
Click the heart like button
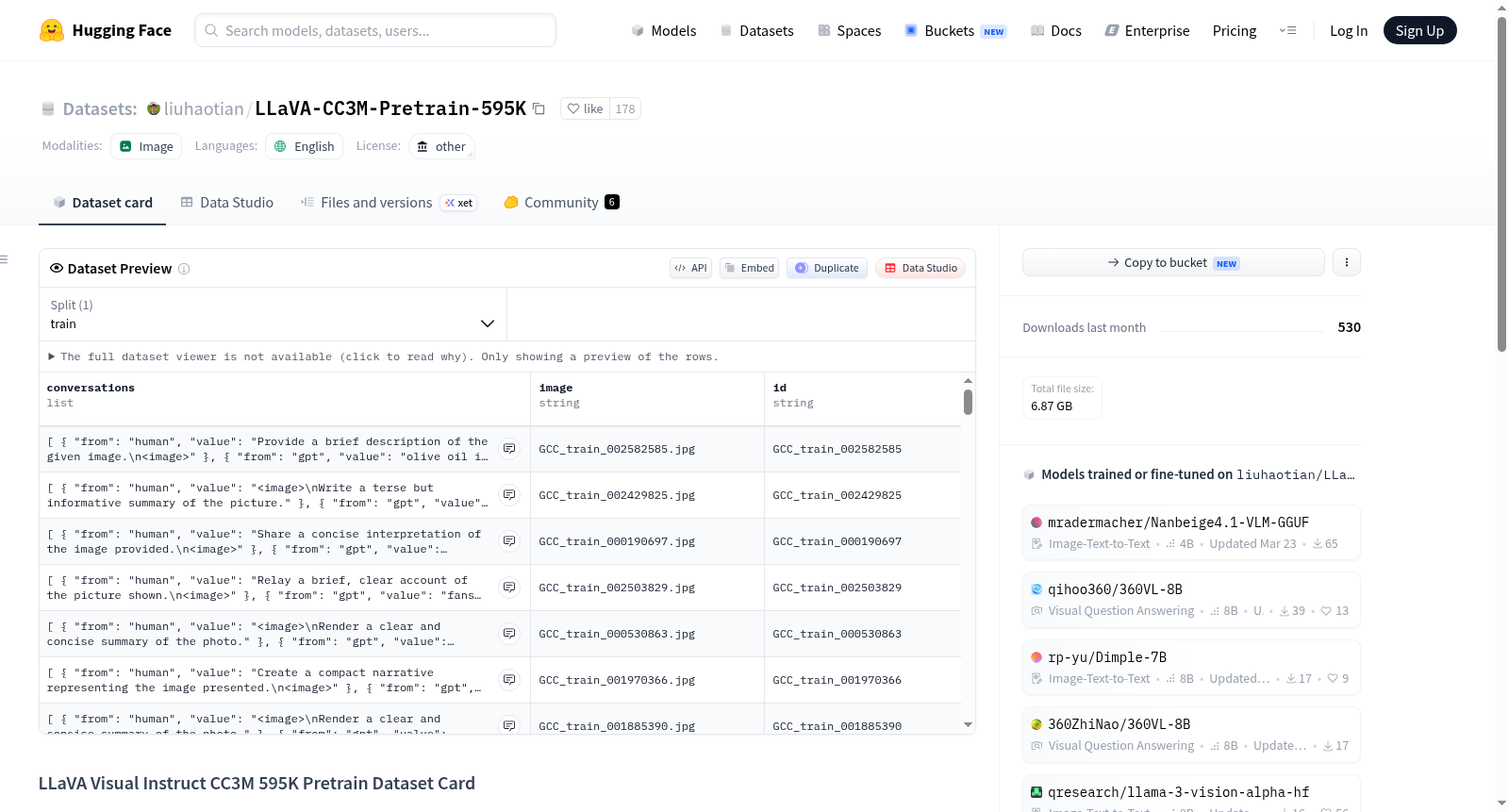pyautogui.click(x=585, y=108)
